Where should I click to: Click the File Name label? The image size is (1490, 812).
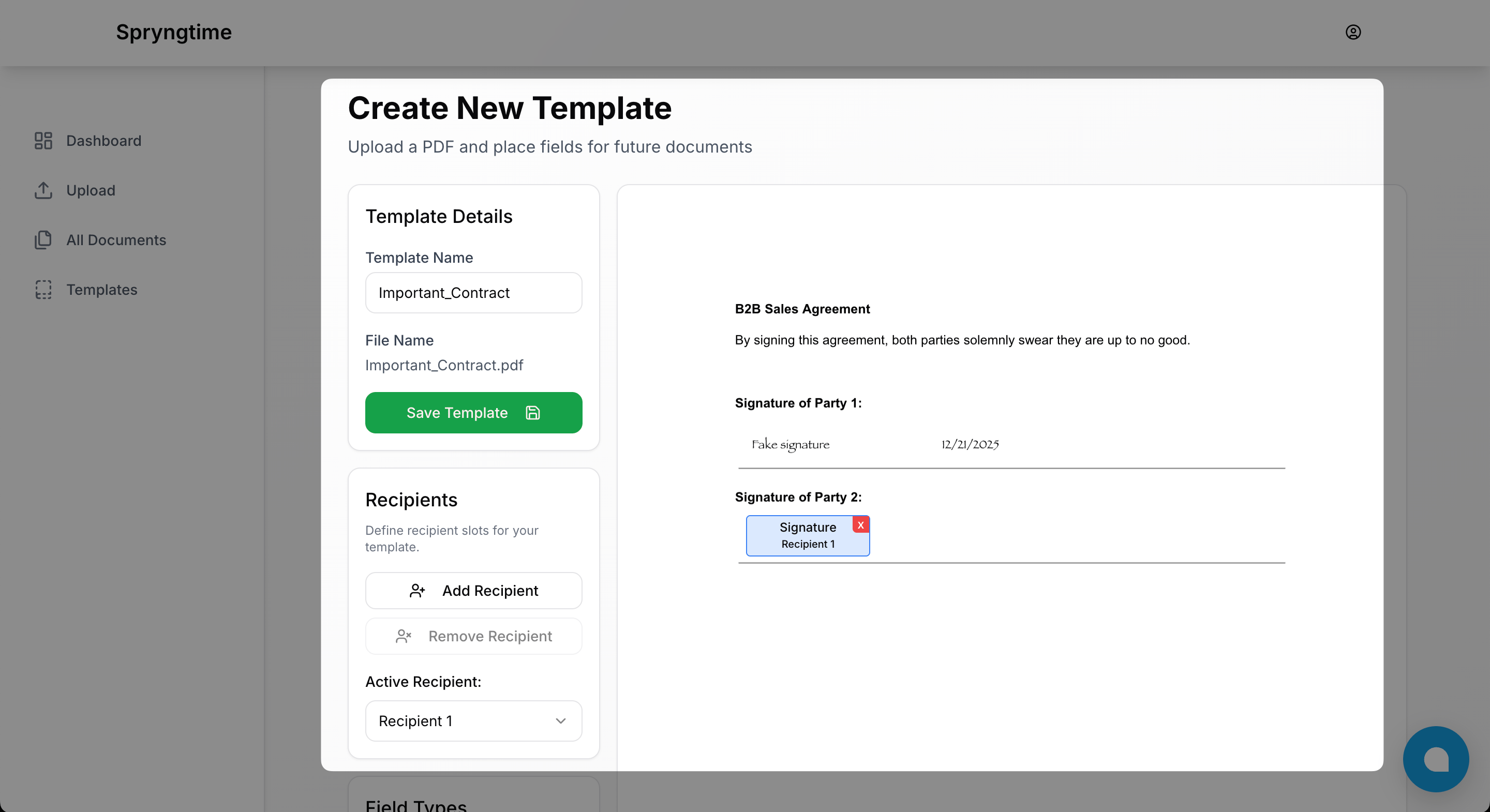pyautogui.click(x=399, y=340)
